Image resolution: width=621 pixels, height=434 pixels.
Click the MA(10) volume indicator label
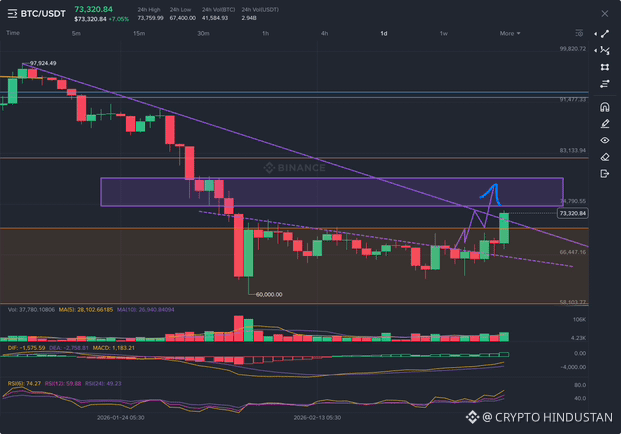(x=145, y=310)
